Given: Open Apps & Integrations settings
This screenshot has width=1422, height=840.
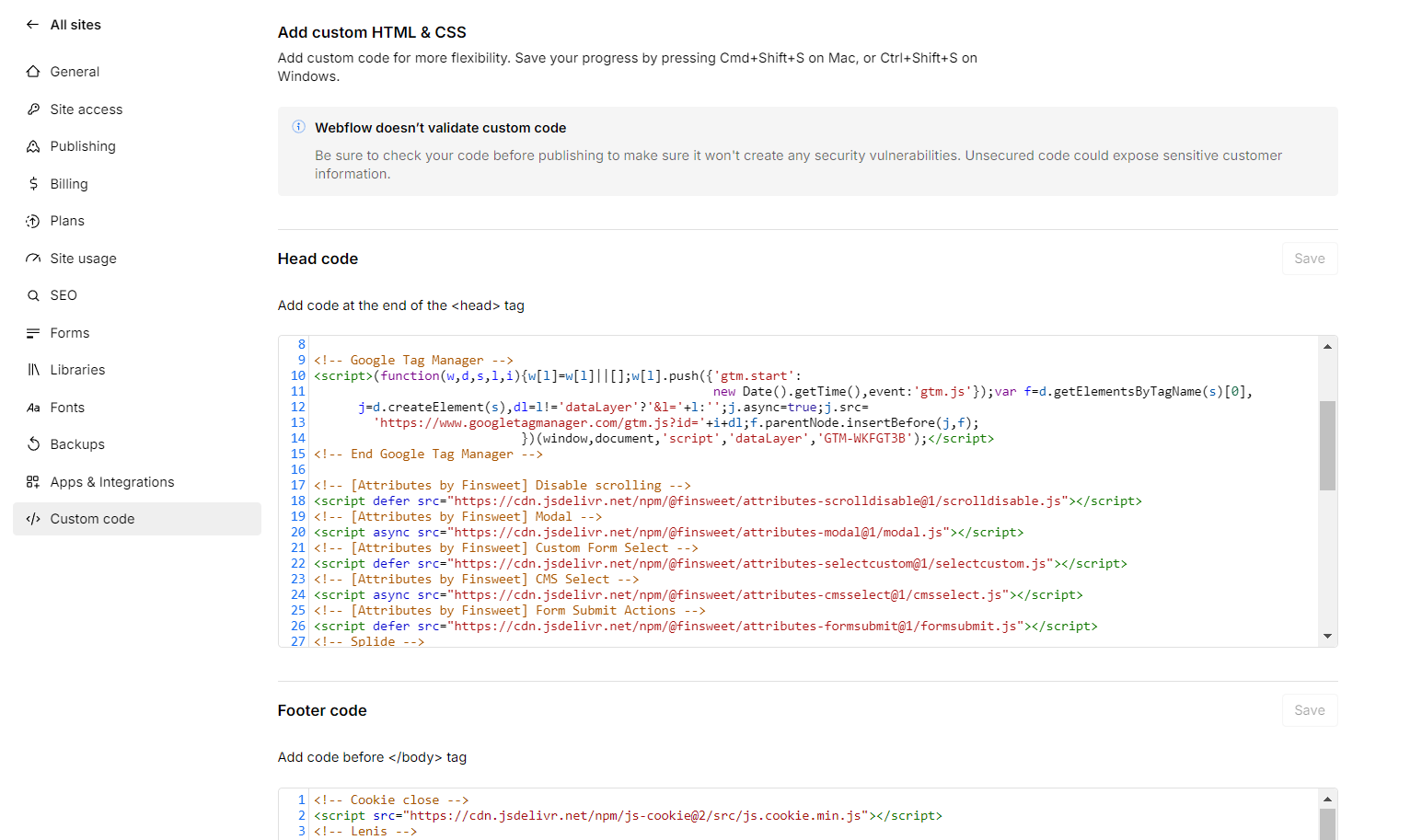Looking at the screenshot, I should click(x=137, y=482).
